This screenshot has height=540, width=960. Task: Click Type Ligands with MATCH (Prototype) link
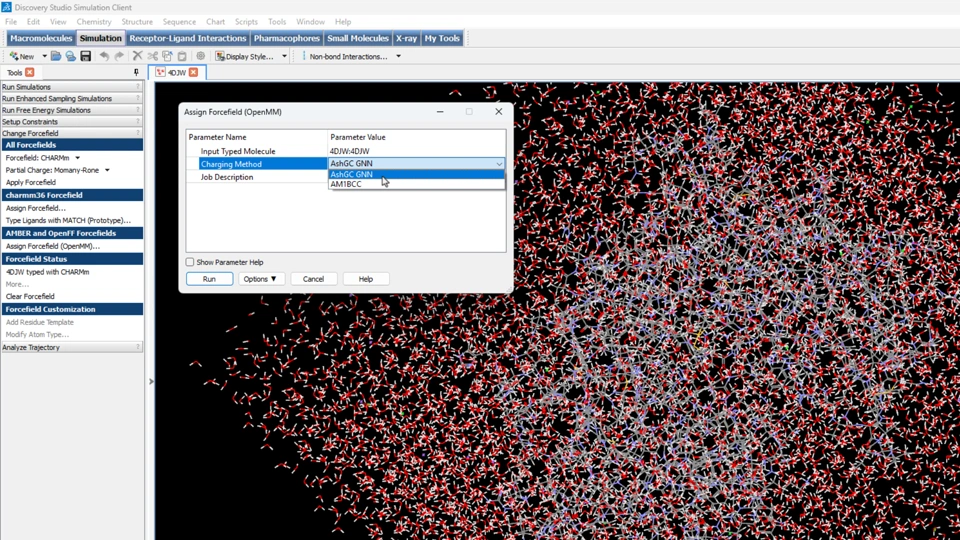pos(68,220)
